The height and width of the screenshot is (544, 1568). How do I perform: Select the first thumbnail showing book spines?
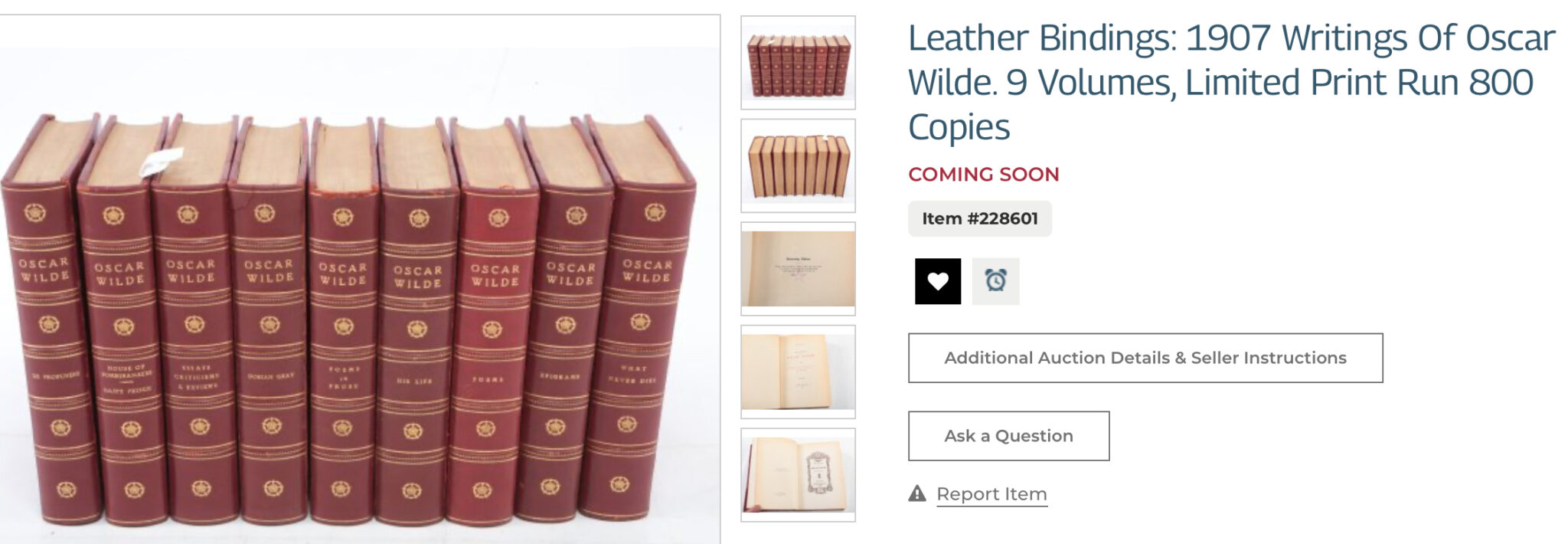tap(798, 63)
